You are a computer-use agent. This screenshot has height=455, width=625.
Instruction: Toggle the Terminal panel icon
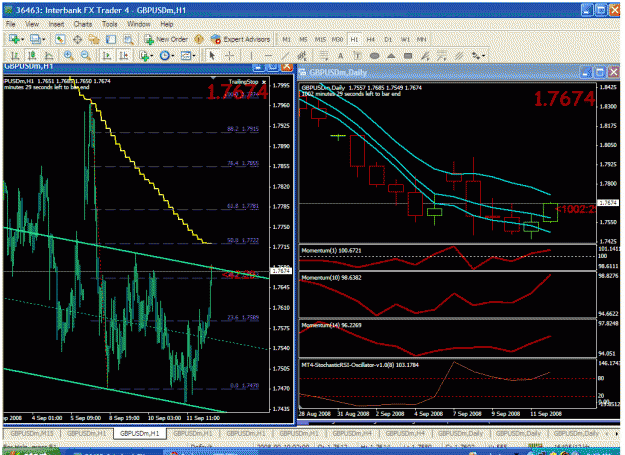111,39
